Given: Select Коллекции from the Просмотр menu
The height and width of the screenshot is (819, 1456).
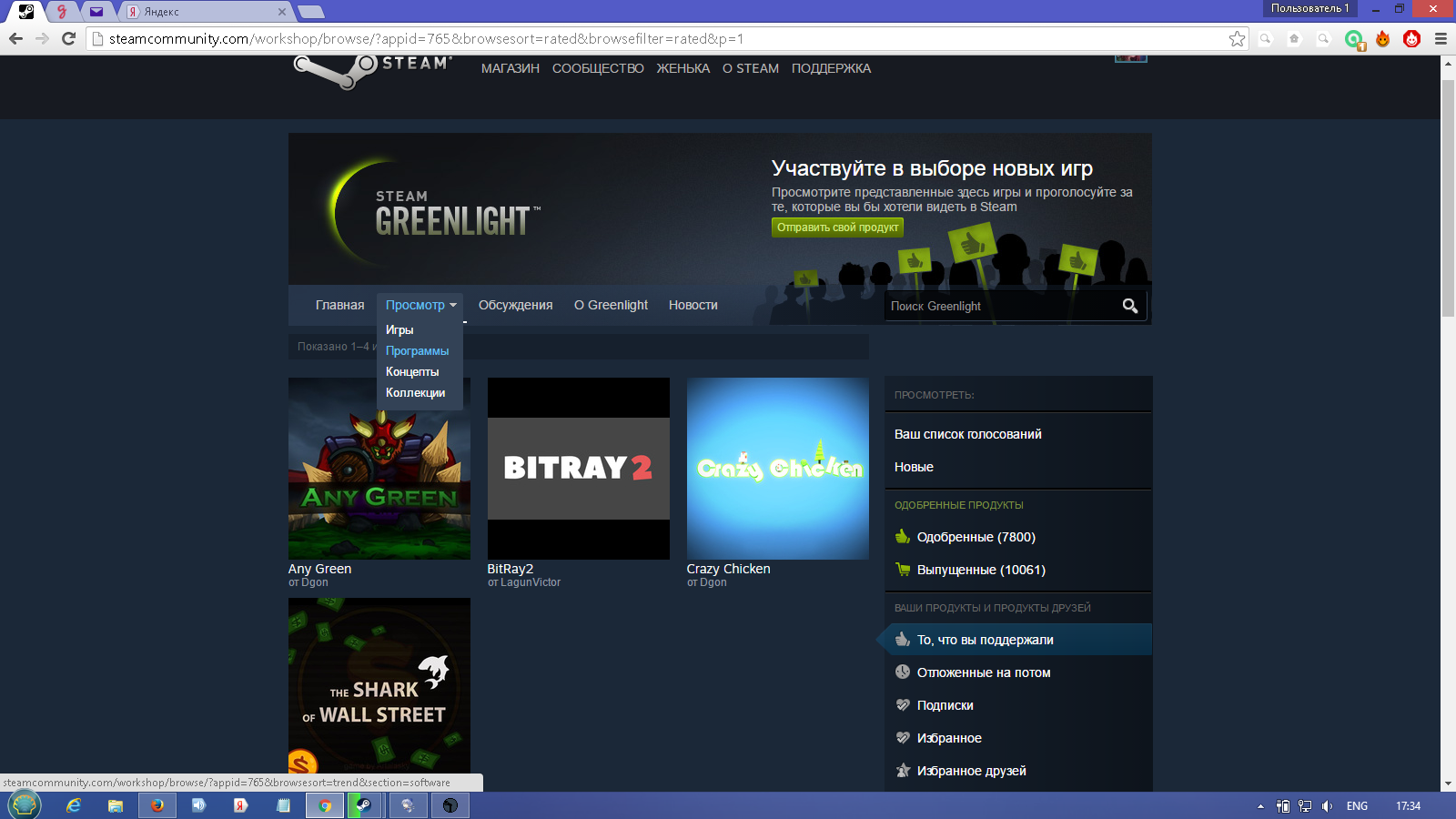Looking at the screenshot, I should (416, 392).
